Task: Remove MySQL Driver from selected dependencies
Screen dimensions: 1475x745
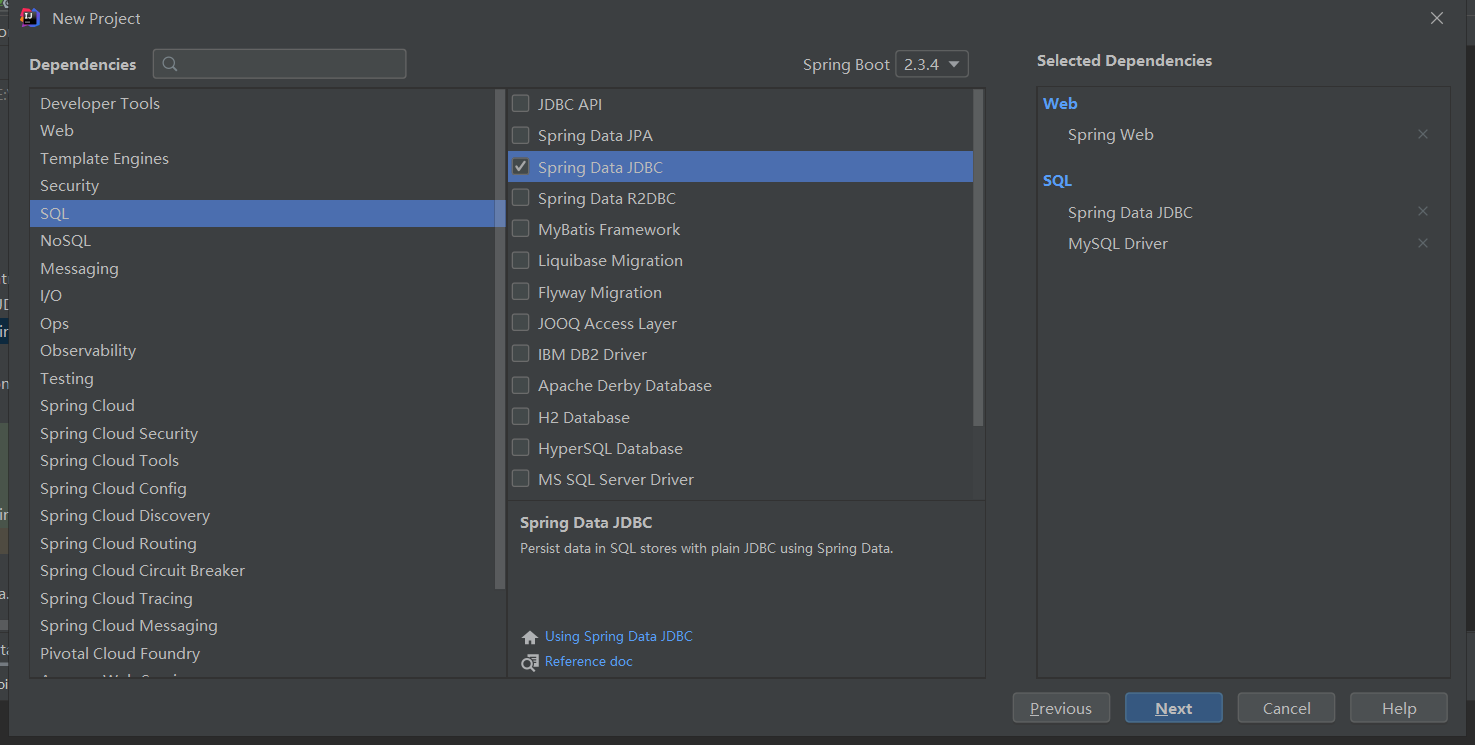Action: click(1423, 243)
